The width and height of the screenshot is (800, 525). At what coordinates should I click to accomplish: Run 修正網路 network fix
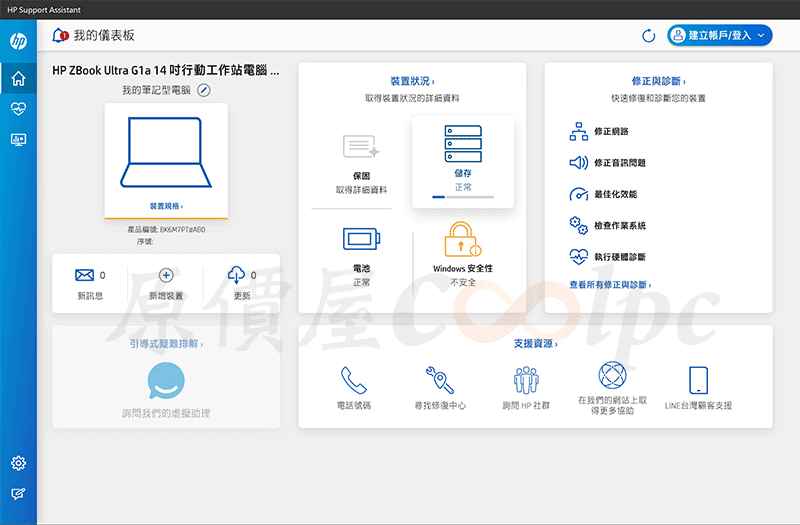598,132
